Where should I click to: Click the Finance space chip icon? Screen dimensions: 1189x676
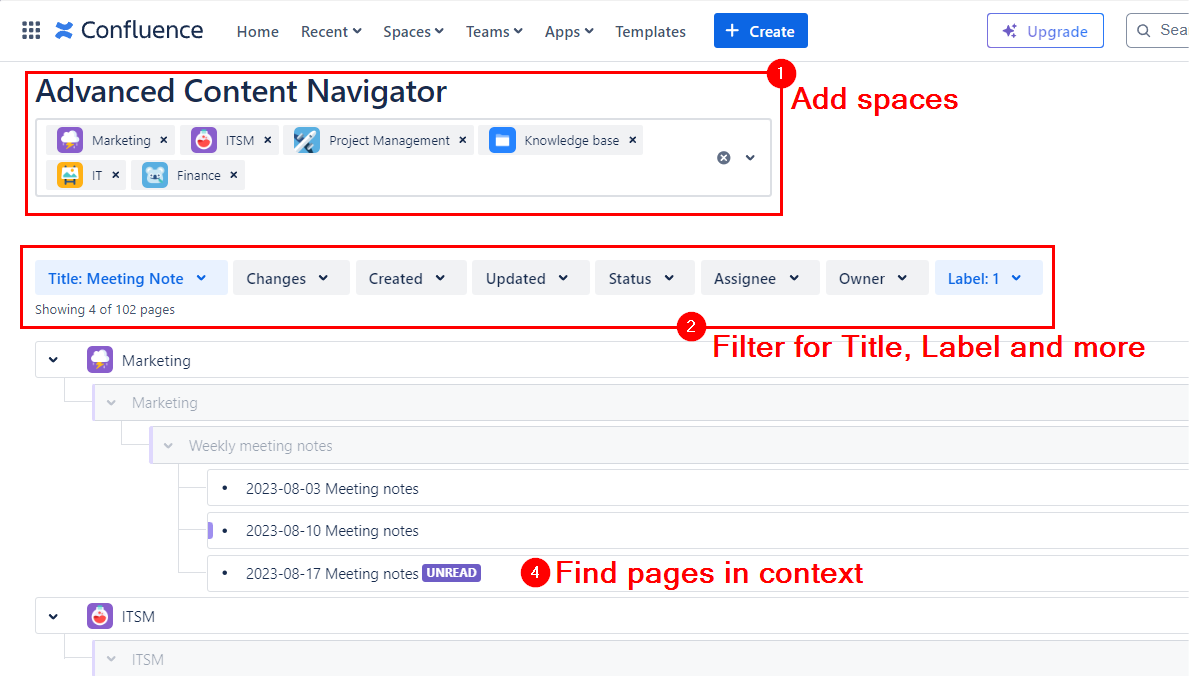155,175
